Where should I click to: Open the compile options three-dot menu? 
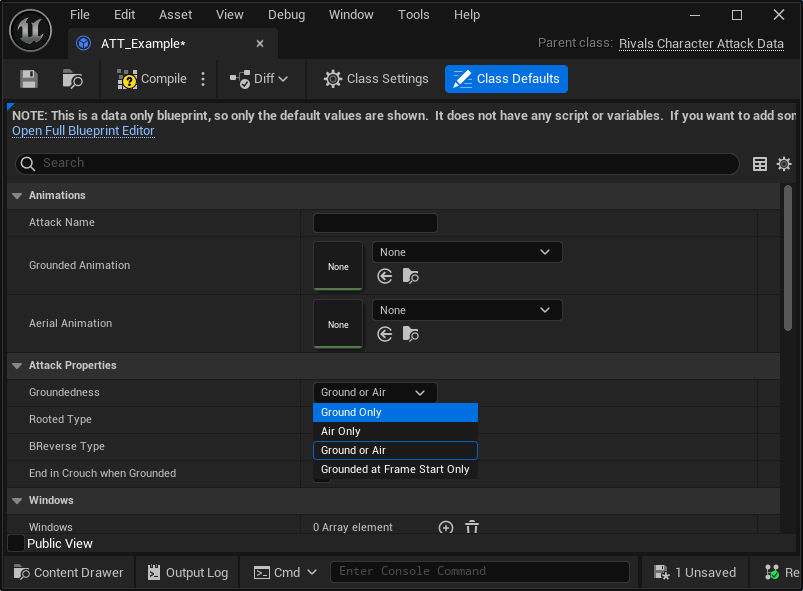pos(203,79)
